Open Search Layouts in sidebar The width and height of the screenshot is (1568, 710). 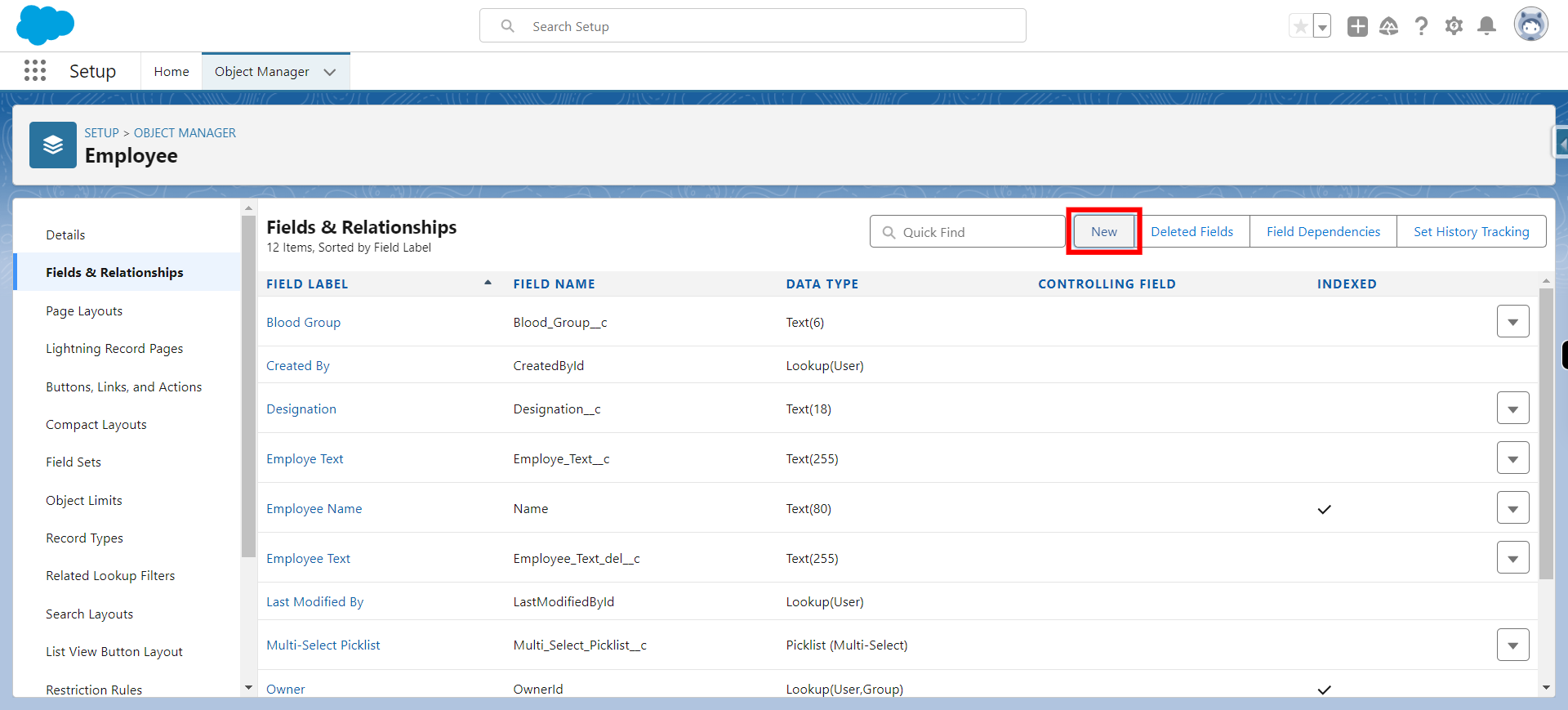click(x=89, y=614)
